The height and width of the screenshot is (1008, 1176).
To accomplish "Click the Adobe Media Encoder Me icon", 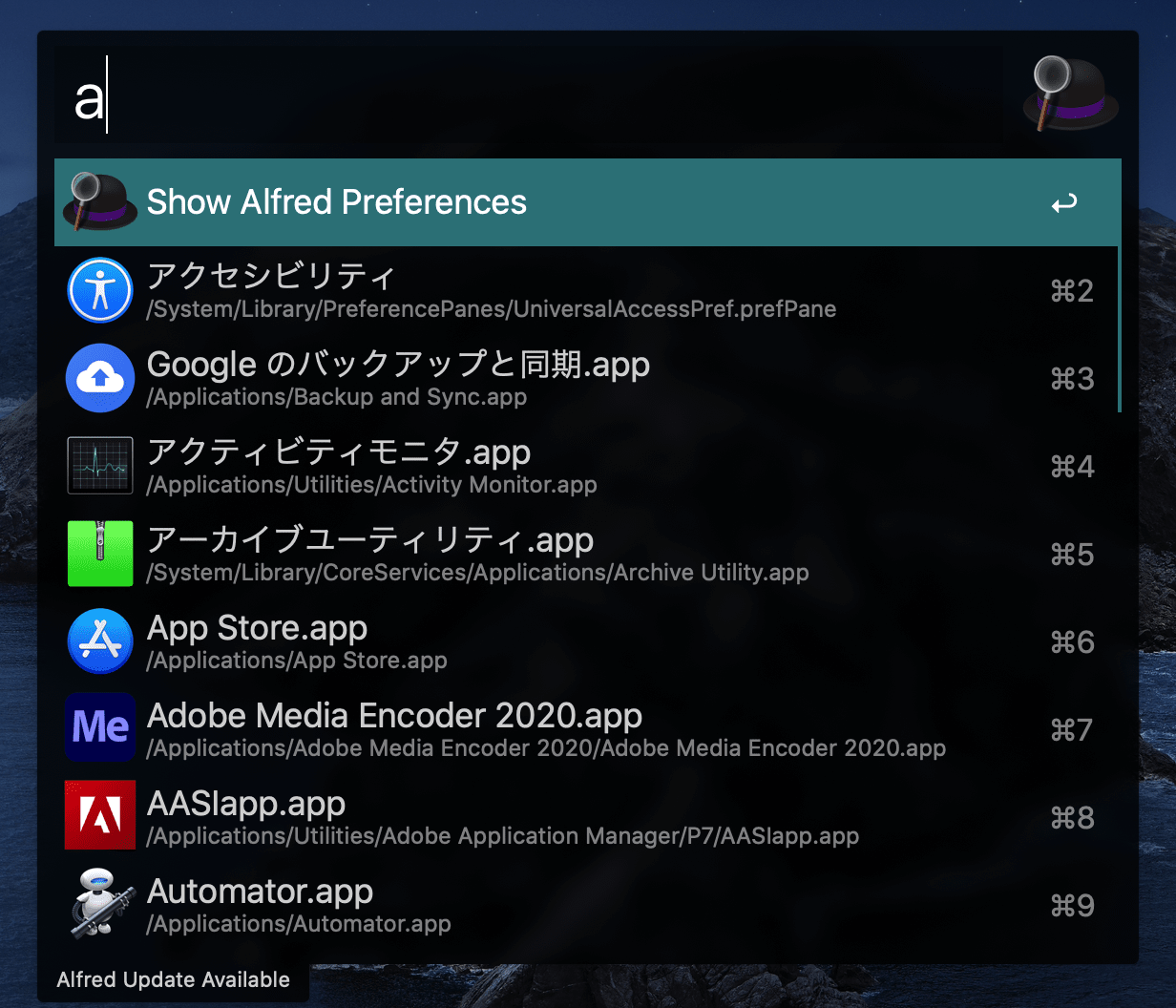I will coord(100,727).
